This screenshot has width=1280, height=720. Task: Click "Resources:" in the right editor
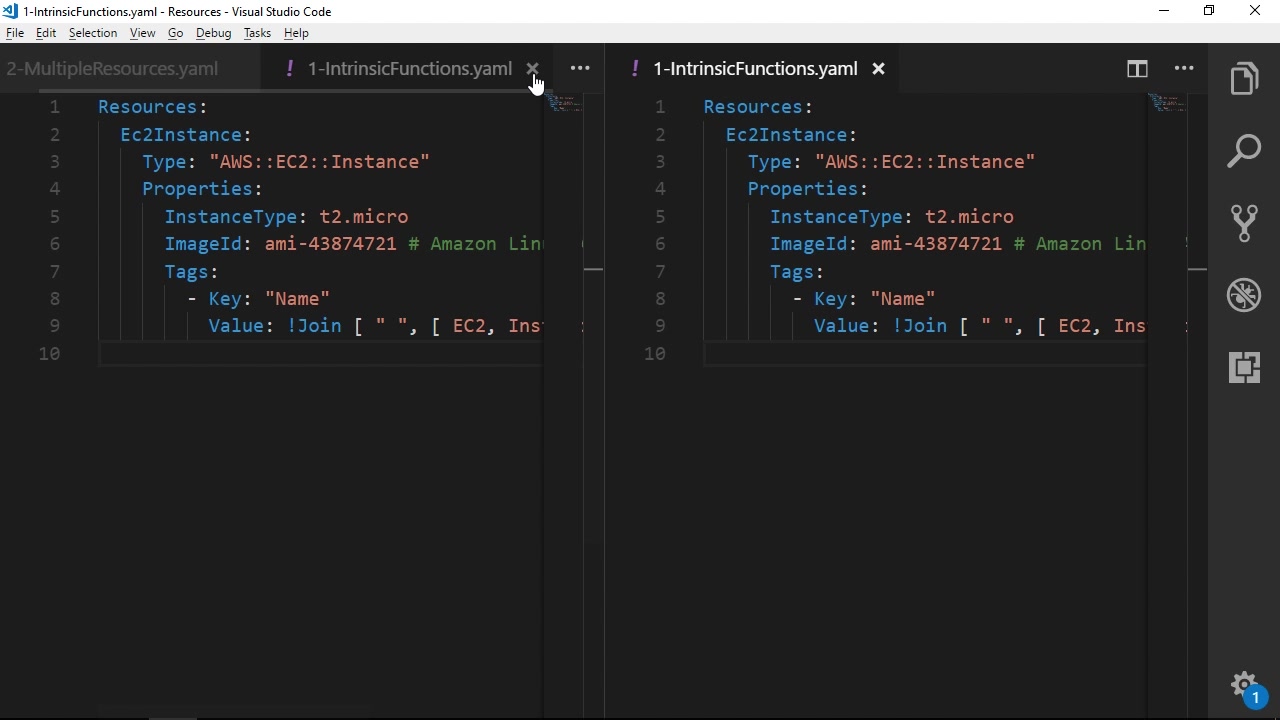[758, 107]
